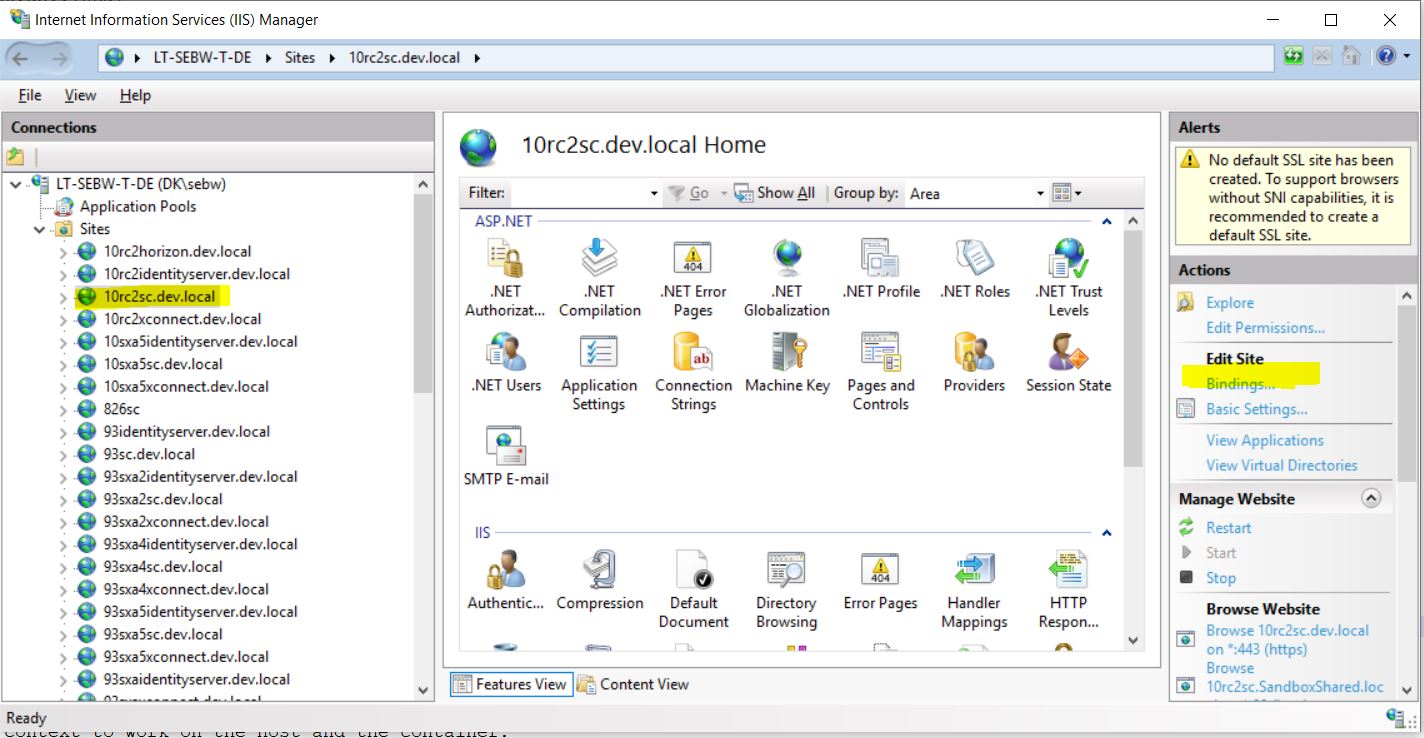The image size is (1424, 738).
Task: Click the features pane vertical scrollbar
Action: (x=1132, y=430)
